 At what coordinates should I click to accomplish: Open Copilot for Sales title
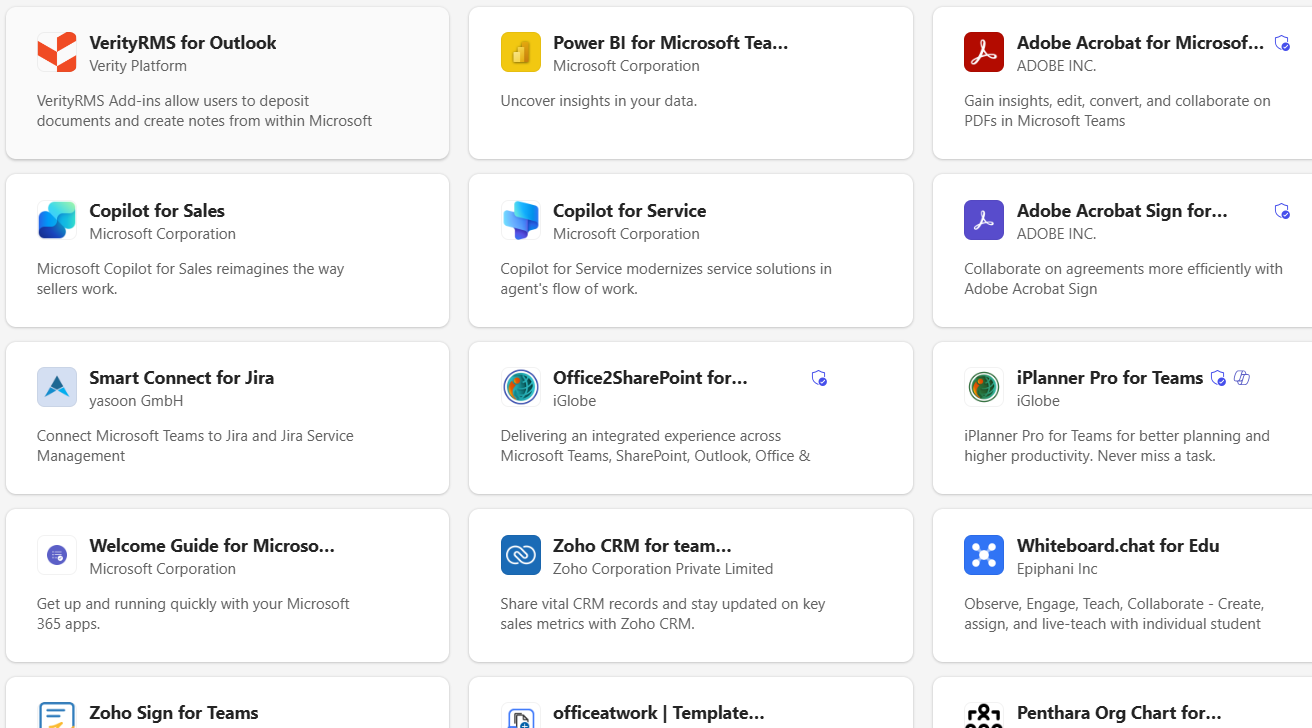[x=157, y=211]
